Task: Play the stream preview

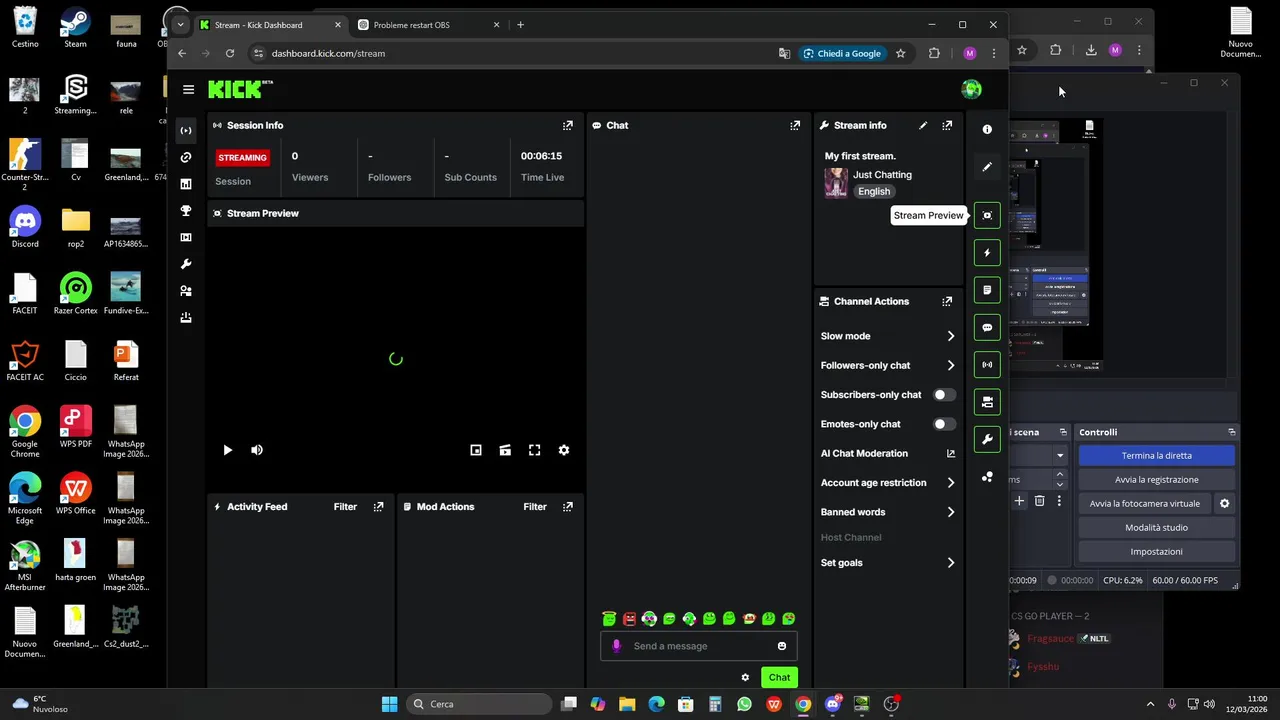Action: [227, 450]
